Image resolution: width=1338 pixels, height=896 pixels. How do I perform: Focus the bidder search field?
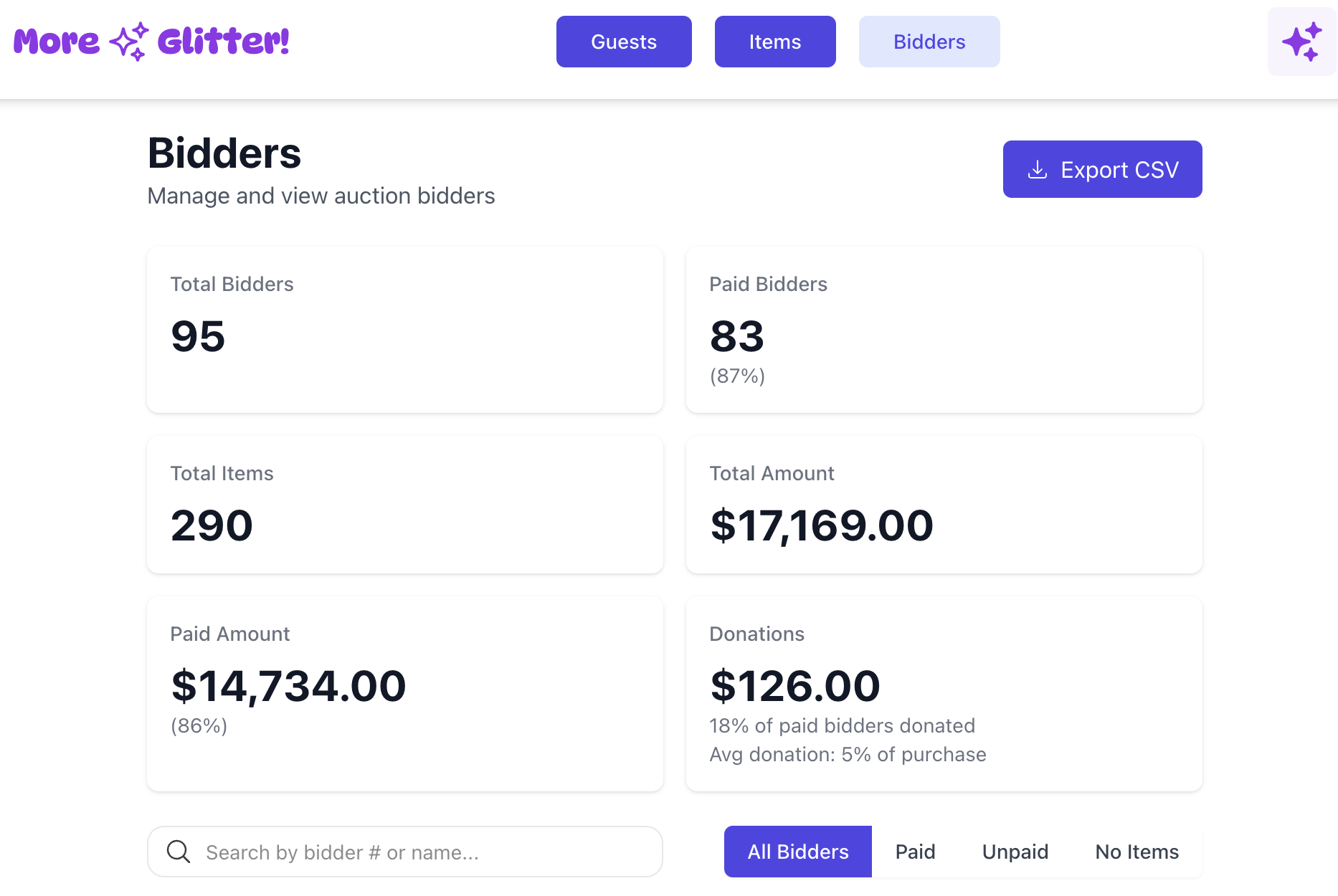(405, 852)
